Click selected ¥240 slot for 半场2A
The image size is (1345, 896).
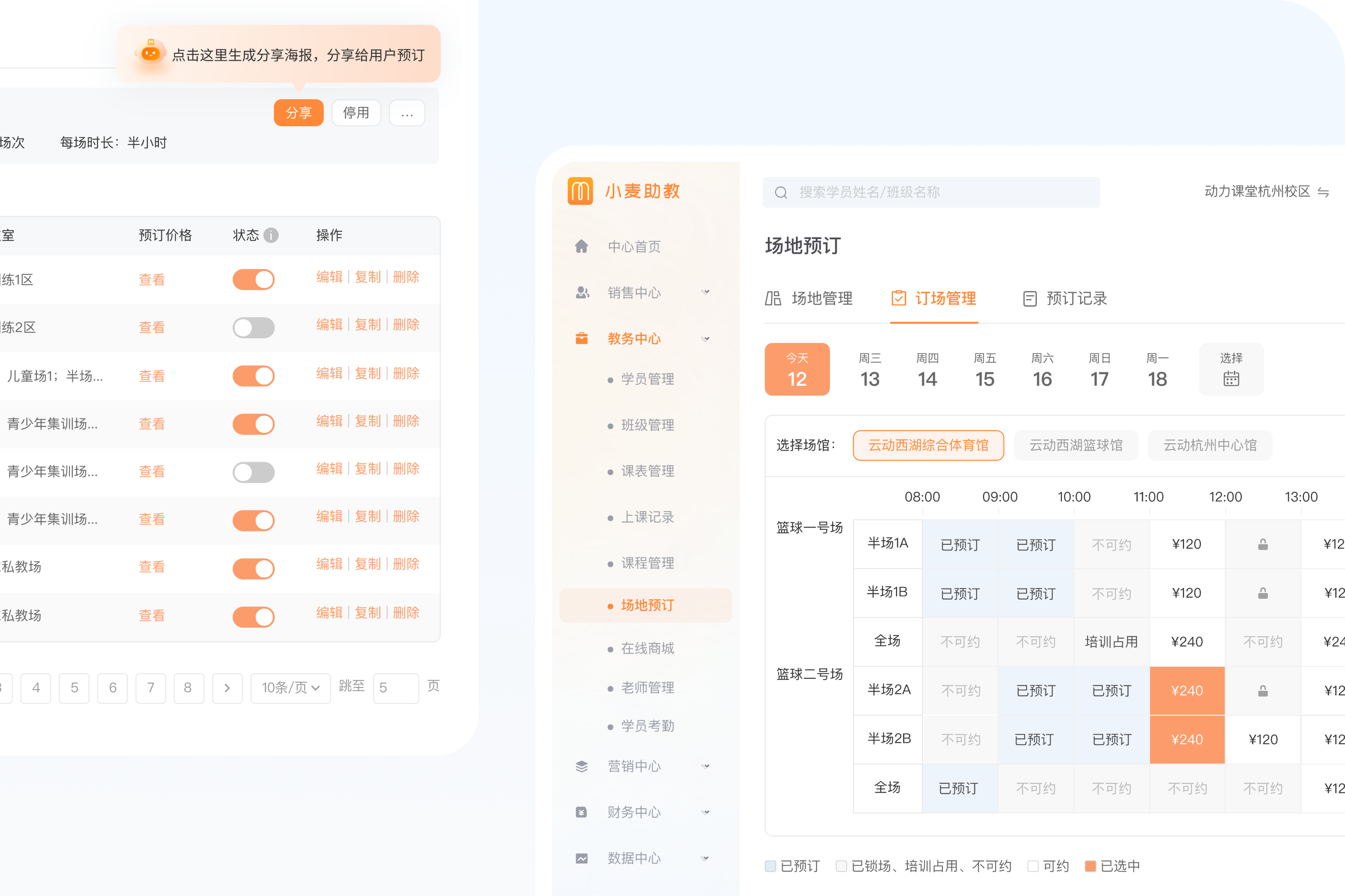coord(1187,691)
